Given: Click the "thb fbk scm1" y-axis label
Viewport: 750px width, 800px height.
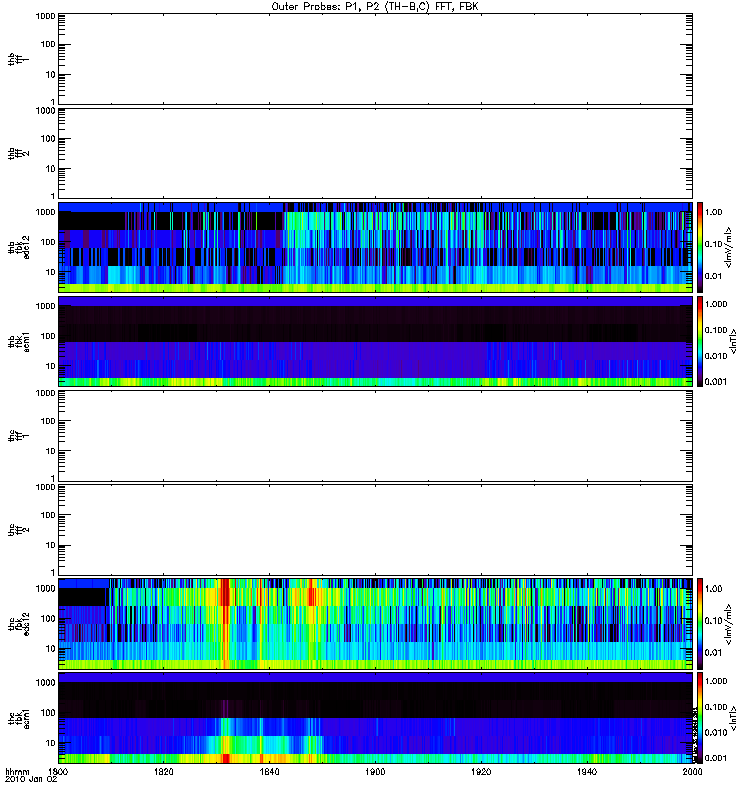Looking at the screenshot, I should 19,342.
